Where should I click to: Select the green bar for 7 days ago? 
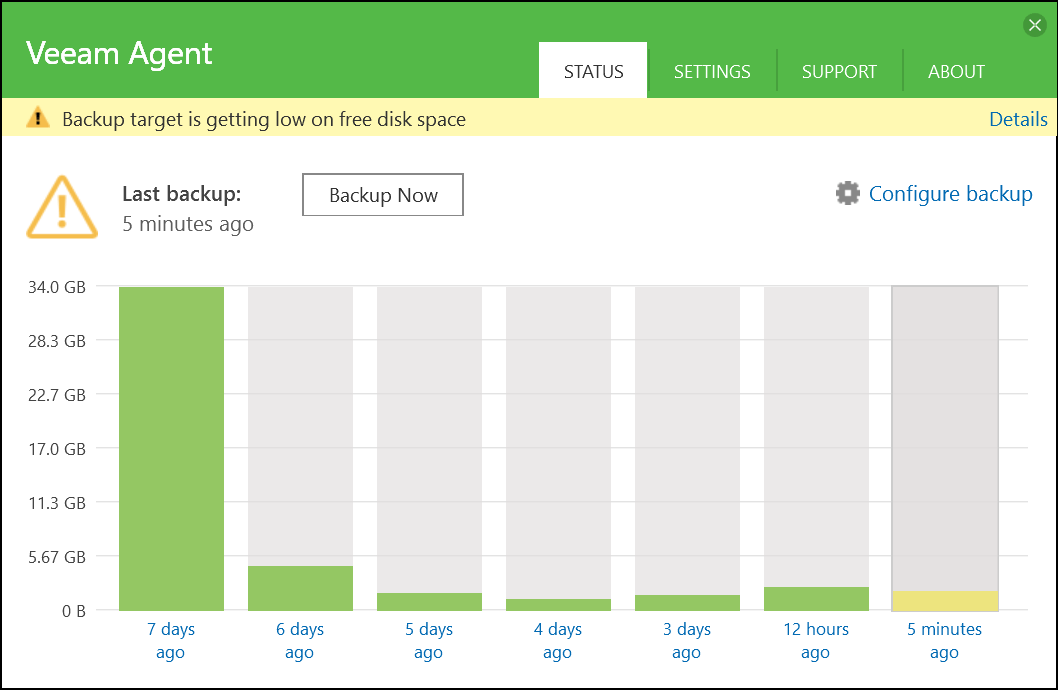[170, 450]
